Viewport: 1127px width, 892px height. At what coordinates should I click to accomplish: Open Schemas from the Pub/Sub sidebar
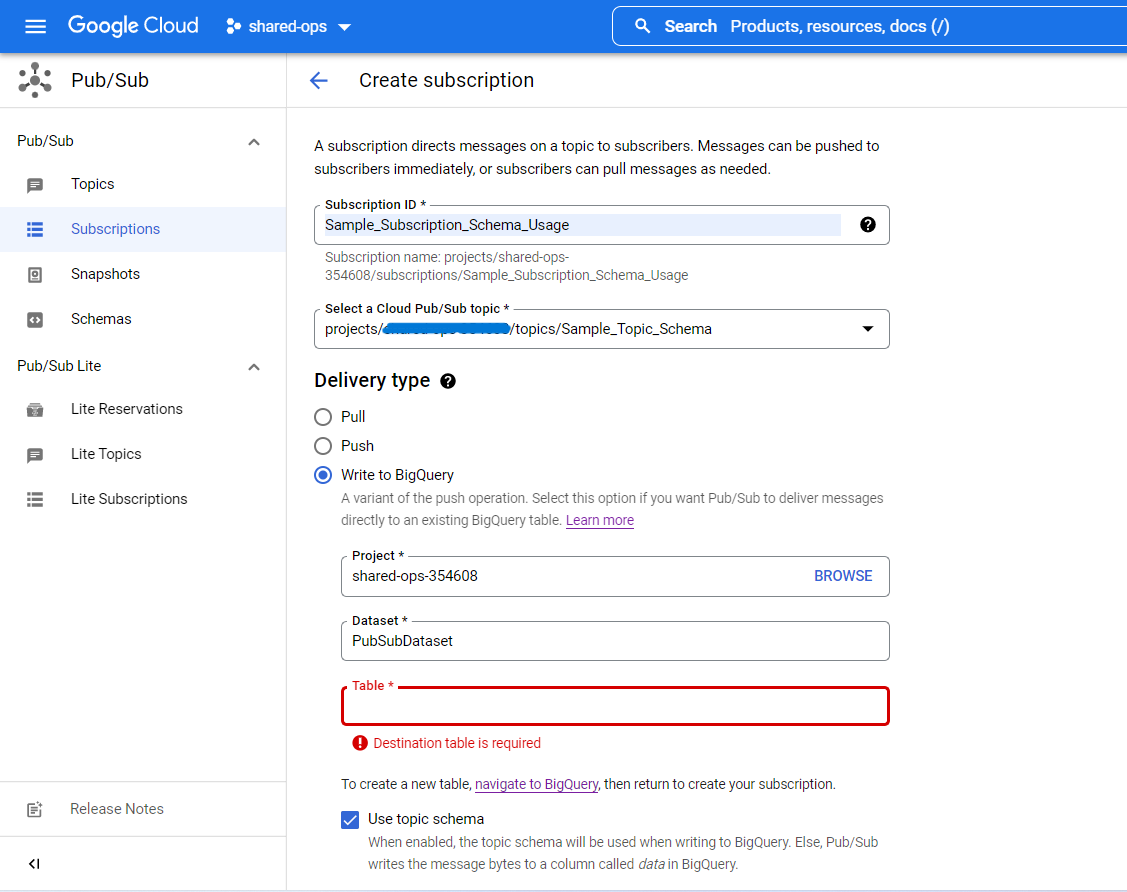(x=100, y=318)
